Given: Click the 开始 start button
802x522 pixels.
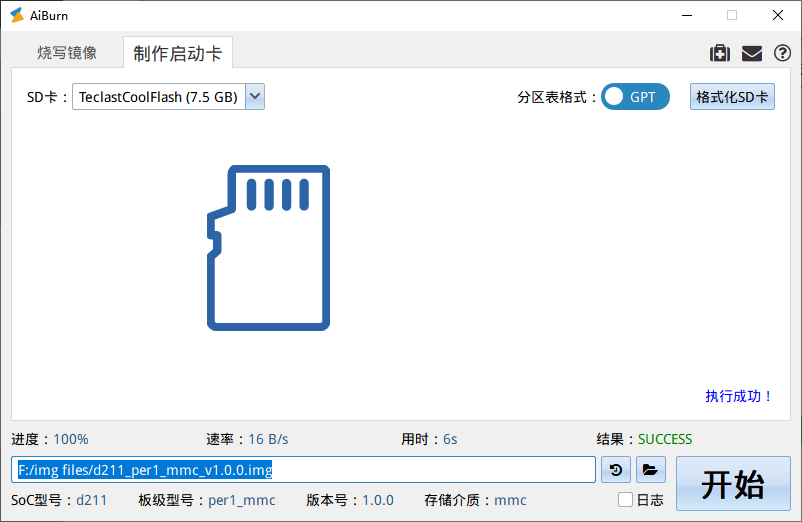Looking at the screenshot, I should tap(732, 484).
